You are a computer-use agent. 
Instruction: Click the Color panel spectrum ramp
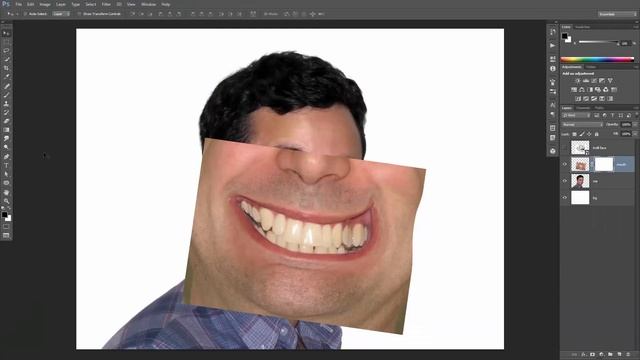pos(597,59)
